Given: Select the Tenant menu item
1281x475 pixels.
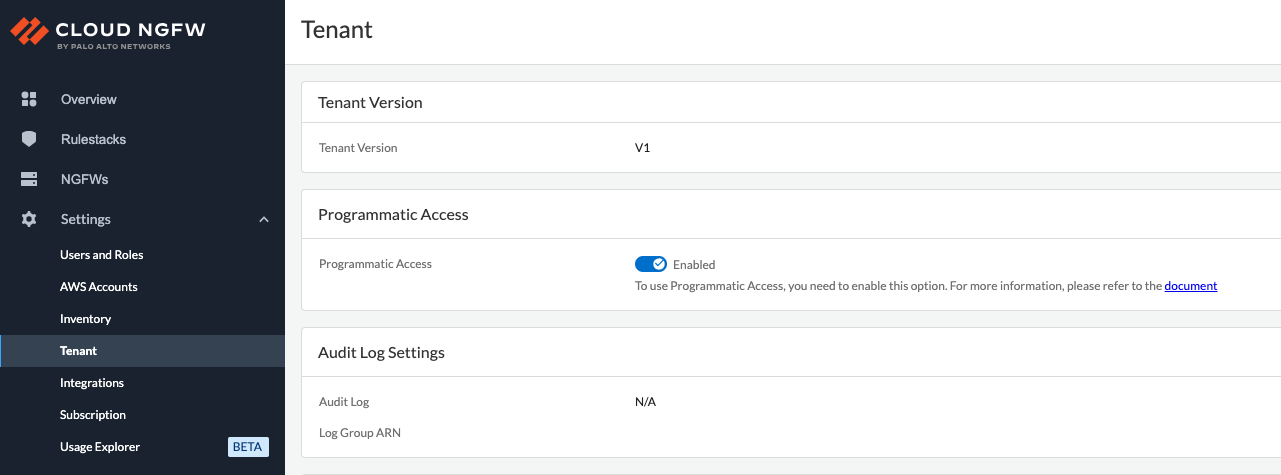Looking at the screenshot, I should click(78, 351).
